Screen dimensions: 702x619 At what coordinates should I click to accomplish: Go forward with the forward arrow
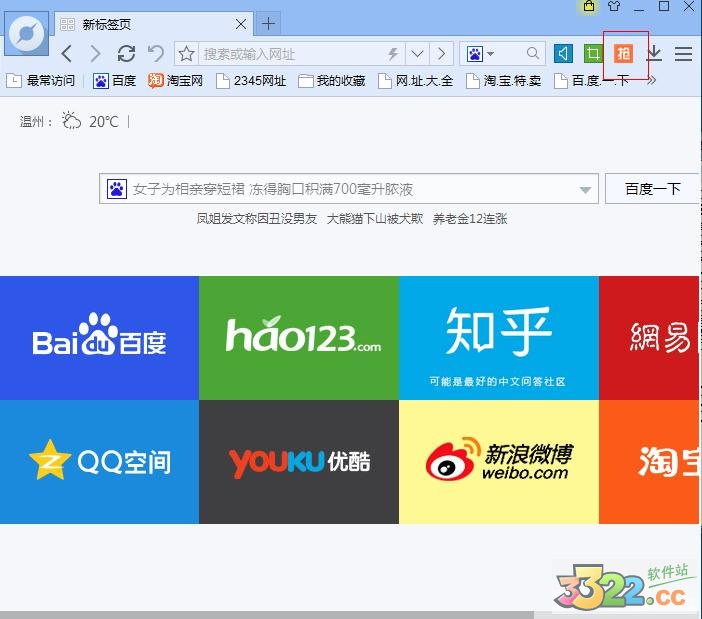(95, 54)
